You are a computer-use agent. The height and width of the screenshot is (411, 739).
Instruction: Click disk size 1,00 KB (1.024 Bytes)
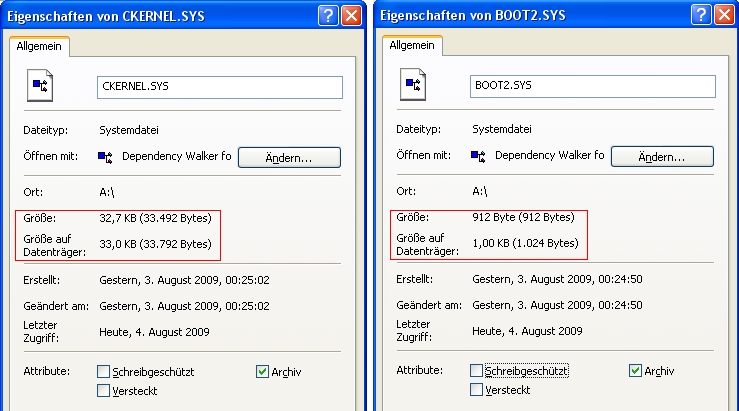[x=525, y=243]
